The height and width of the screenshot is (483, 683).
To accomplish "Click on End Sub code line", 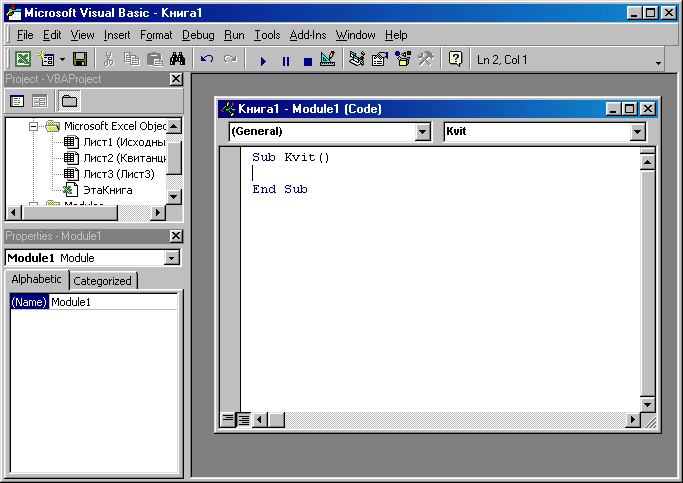I will click(280, 189).
